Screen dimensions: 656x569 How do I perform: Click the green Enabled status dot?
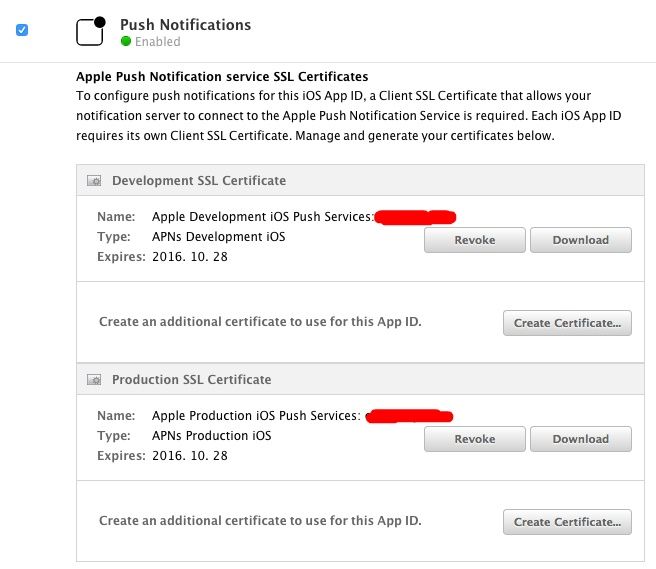tap(126, 41)
